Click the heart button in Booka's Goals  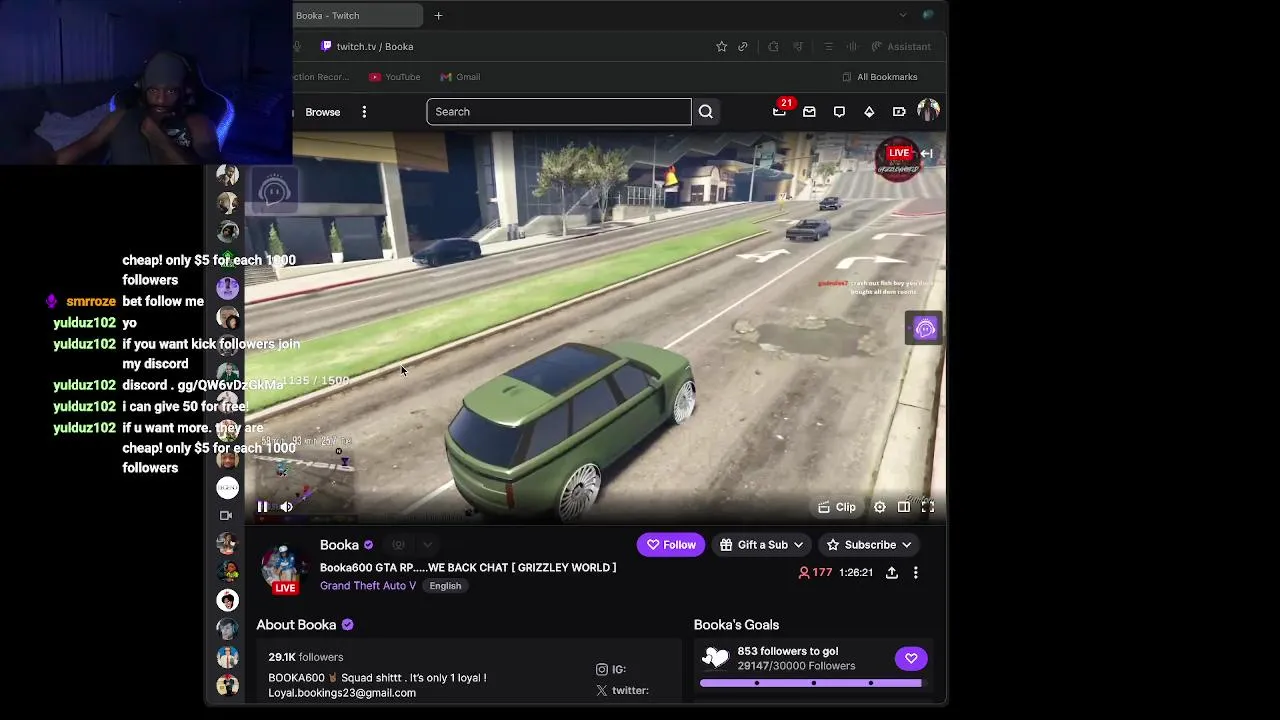[x=911, y=659]
